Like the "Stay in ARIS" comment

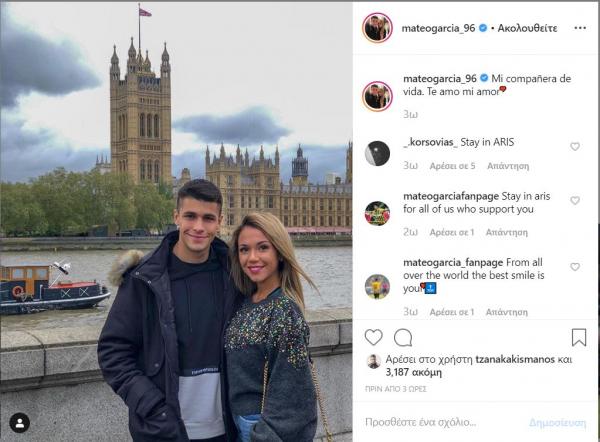click(x=575, y=147)
